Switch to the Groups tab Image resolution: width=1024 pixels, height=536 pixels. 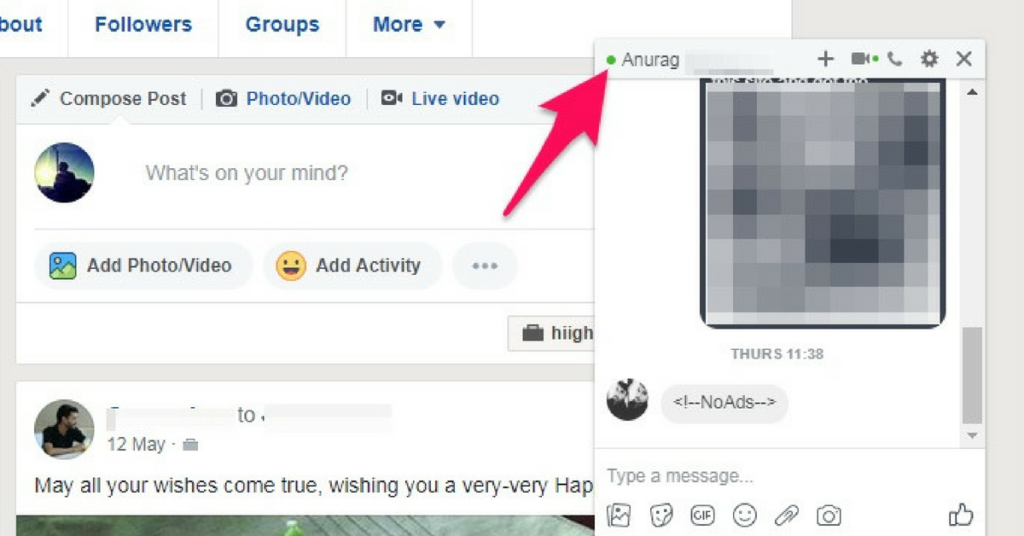point(282,25)
